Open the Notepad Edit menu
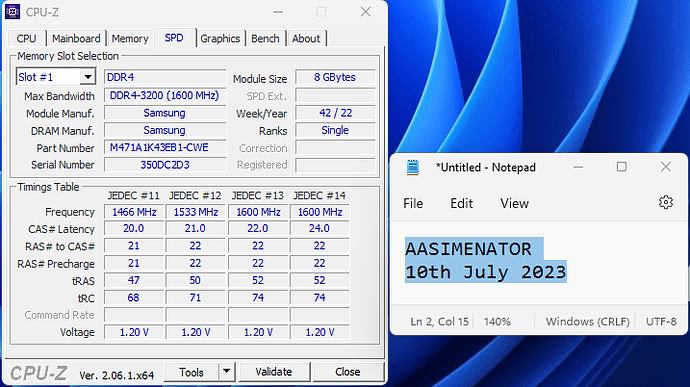Image resolution: width=690 pixels, height=387 pixels. (x=461, y=203)
